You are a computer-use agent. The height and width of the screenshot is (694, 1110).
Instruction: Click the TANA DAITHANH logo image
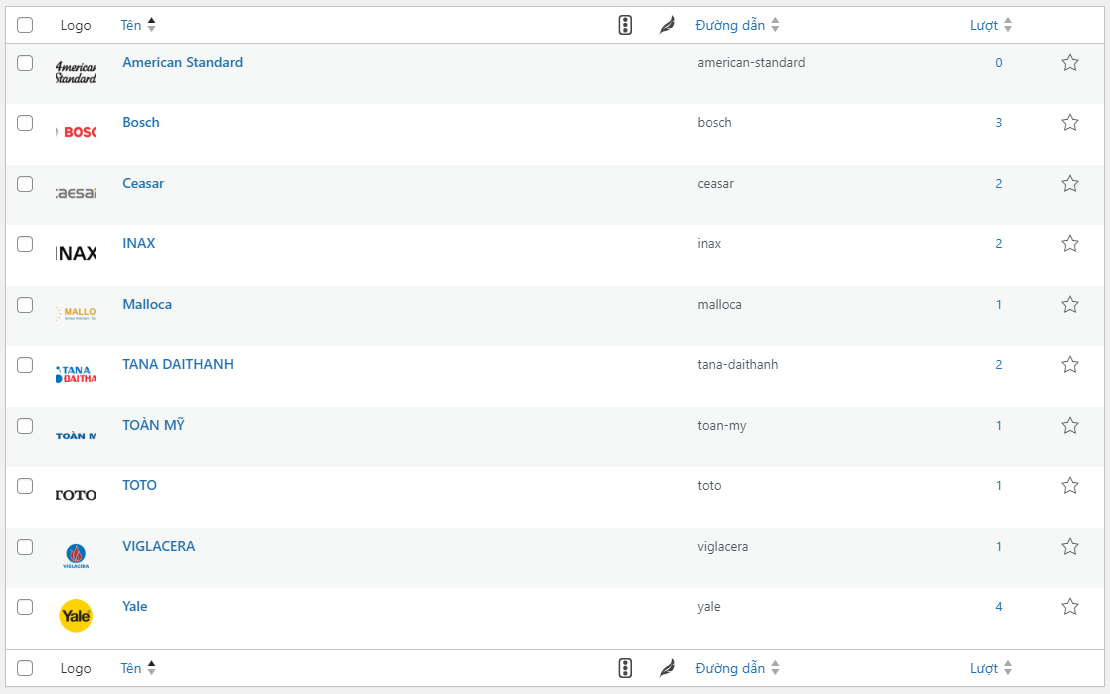[x=76, y=374]
